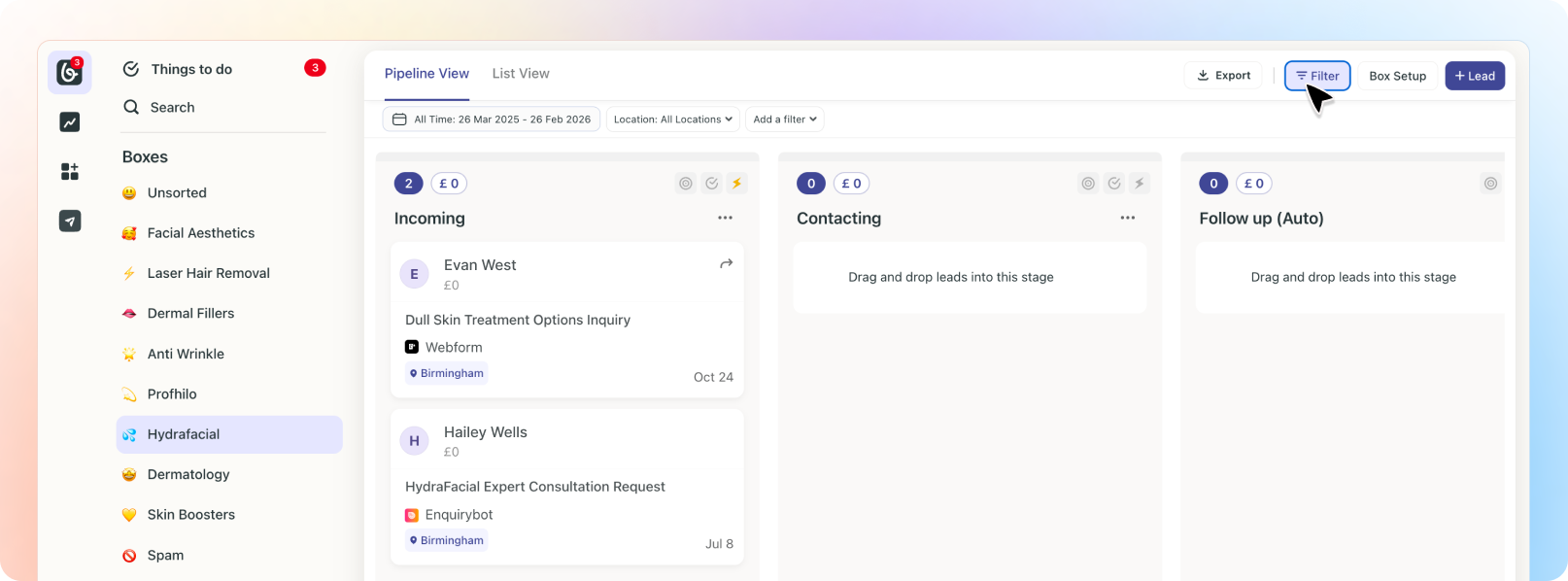Click the calendar icon in date range

(399, 120)
